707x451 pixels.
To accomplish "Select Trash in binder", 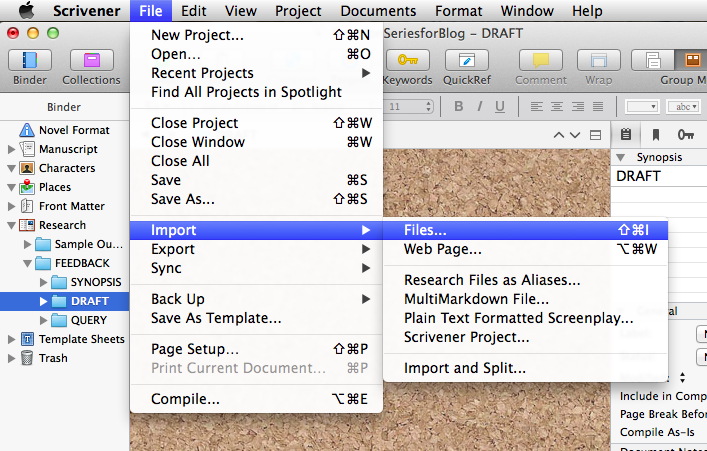I will 53,358.
